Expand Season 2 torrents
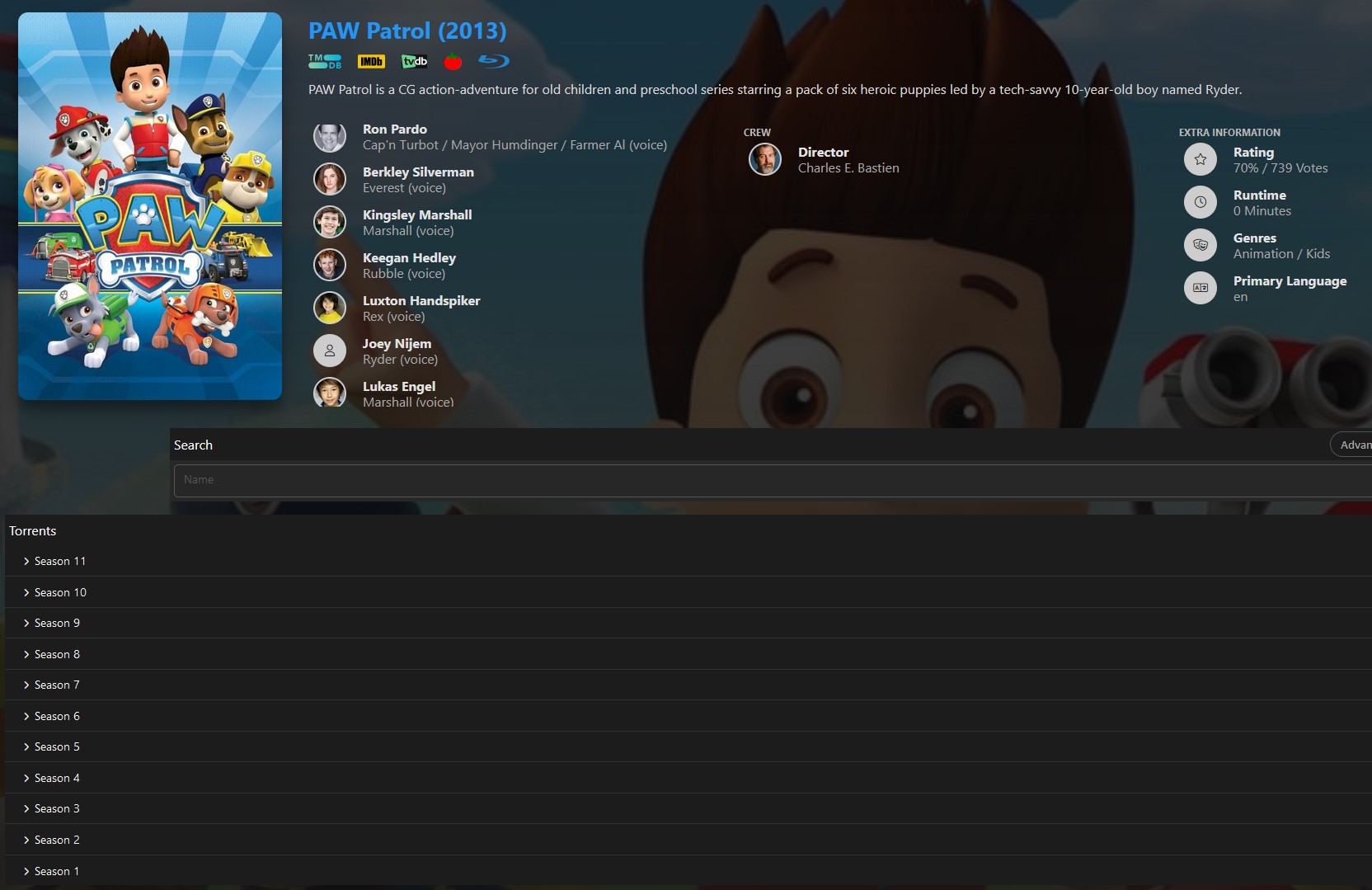This screenshot has width=1372, height=890. point(688,840)
